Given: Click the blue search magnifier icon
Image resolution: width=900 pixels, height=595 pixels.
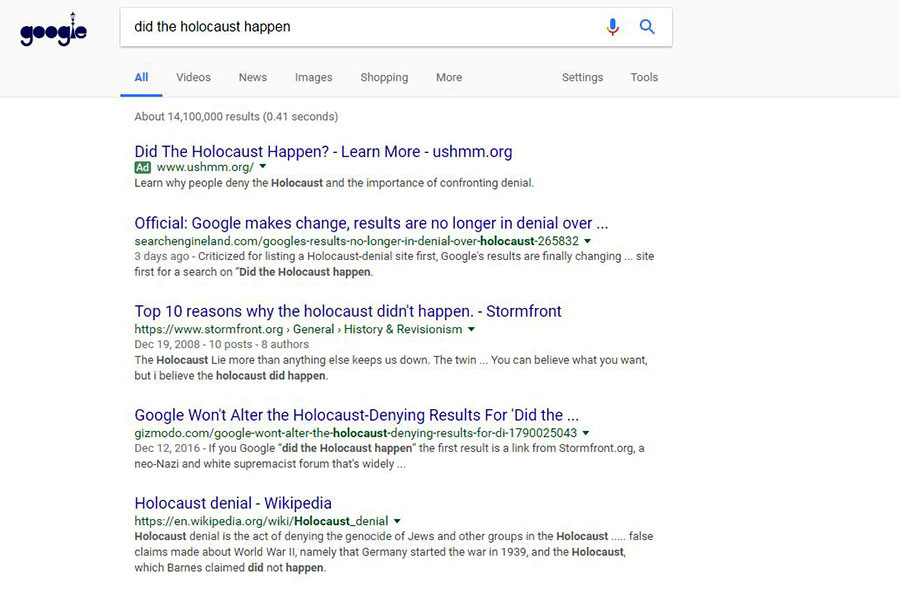Looking at the screenshot, I should tap(647, 26).
